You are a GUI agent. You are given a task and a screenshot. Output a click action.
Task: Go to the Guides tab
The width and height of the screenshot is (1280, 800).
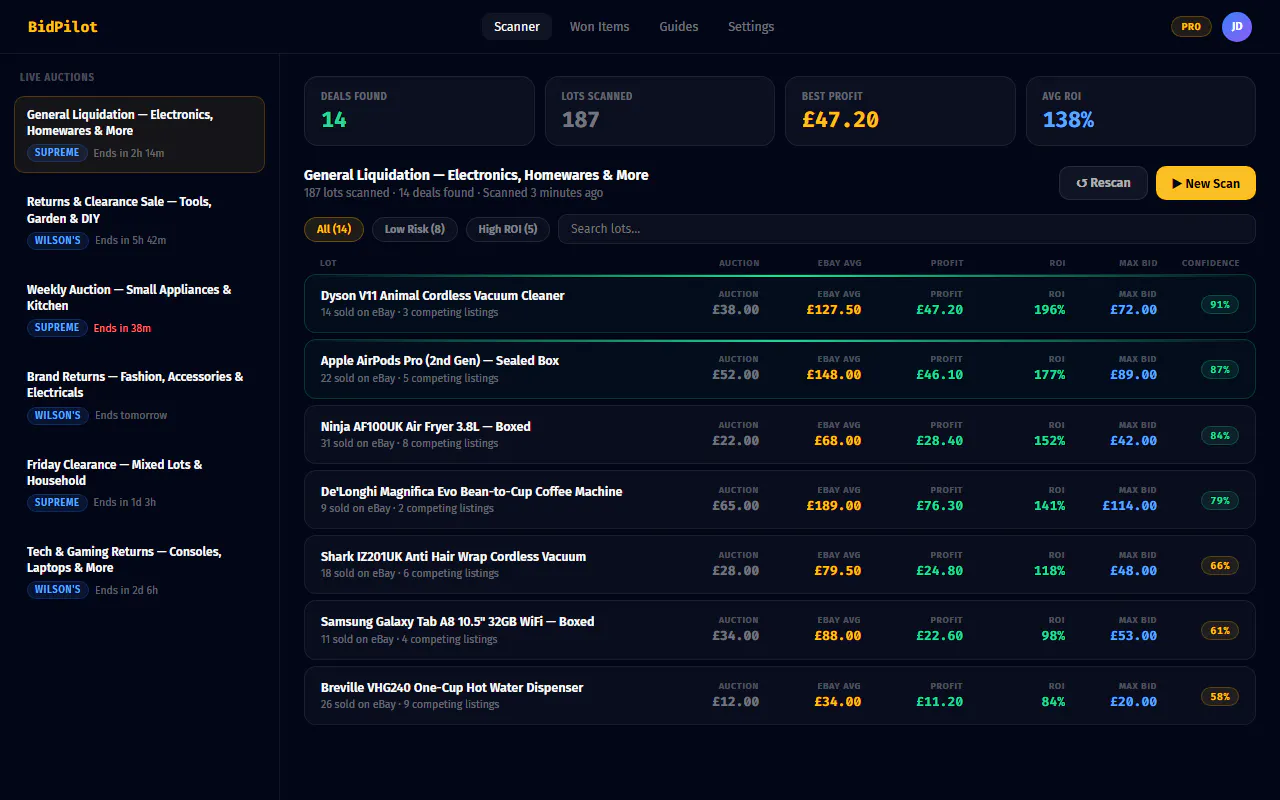point(679,27)
